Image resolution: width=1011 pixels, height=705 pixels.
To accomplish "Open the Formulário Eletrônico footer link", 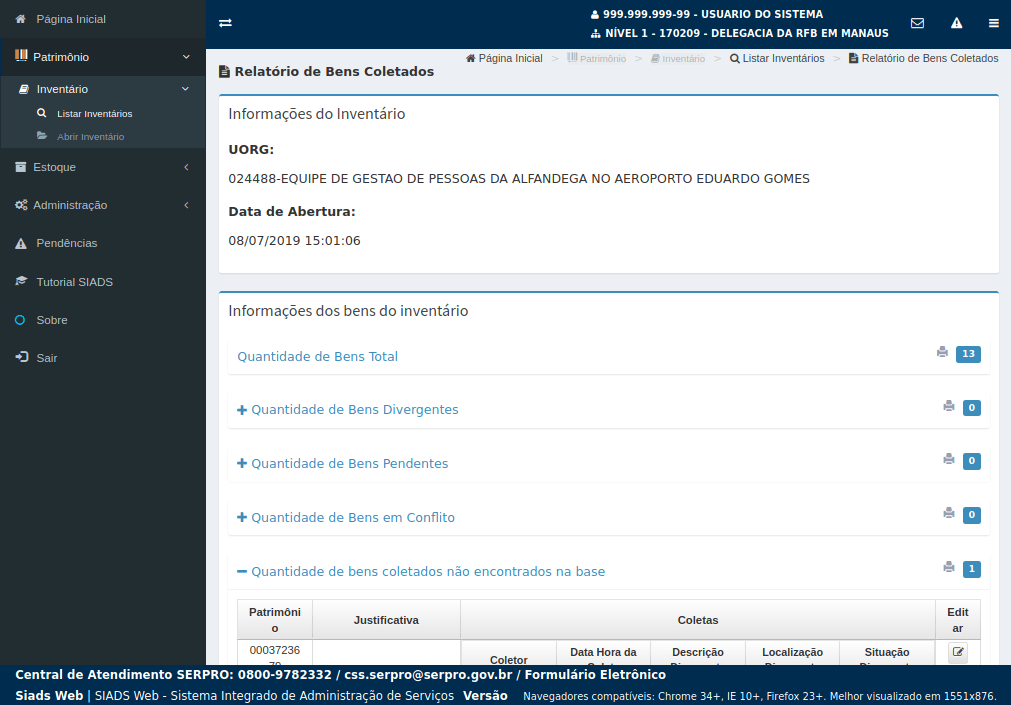I will [595, 675].
